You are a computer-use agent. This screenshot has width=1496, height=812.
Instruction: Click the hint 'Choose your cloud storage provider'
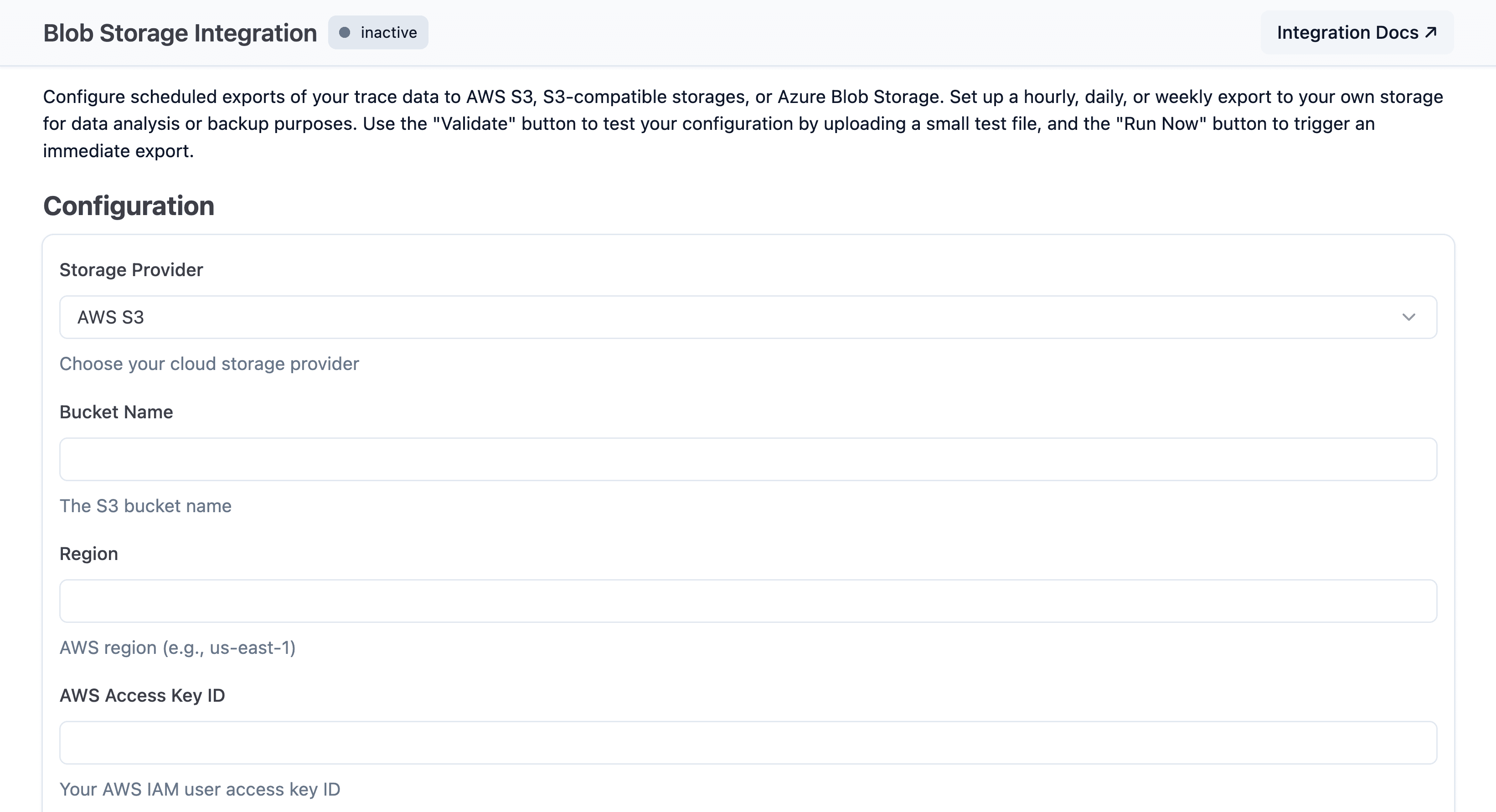[209, 364]
